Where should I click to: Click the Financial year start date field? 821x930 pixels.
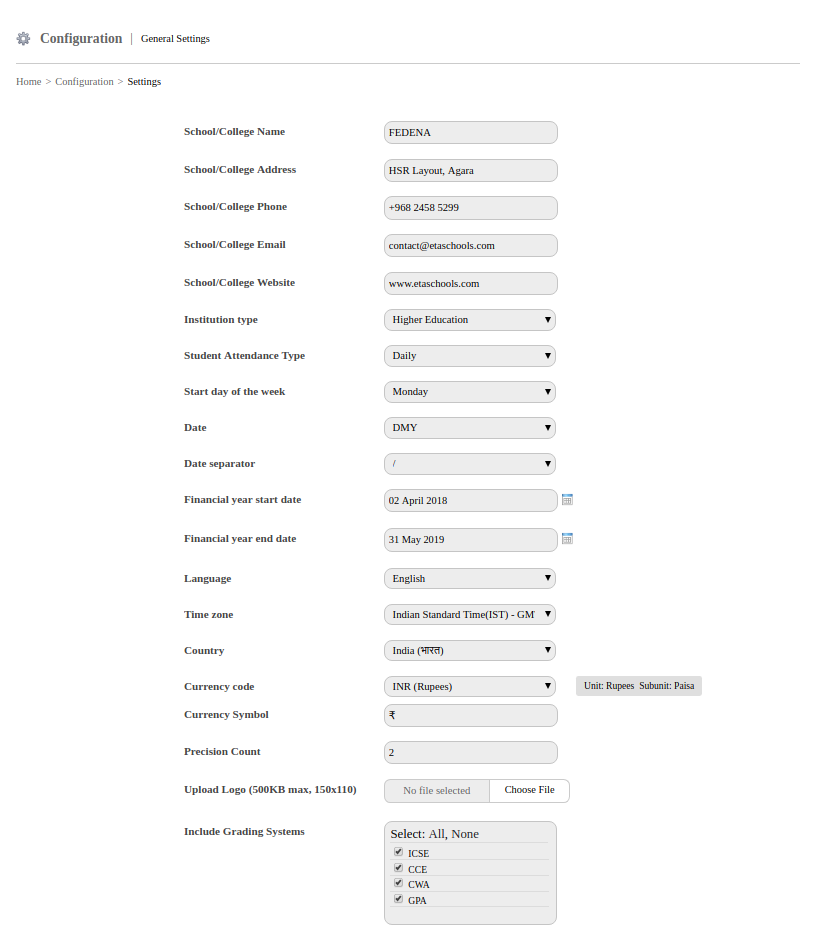coord(471,501)
